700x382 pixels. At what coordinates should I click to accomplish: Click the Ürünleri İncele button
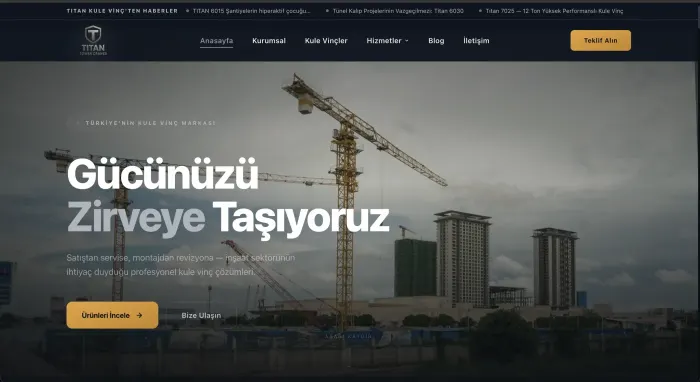click(112, 315)
